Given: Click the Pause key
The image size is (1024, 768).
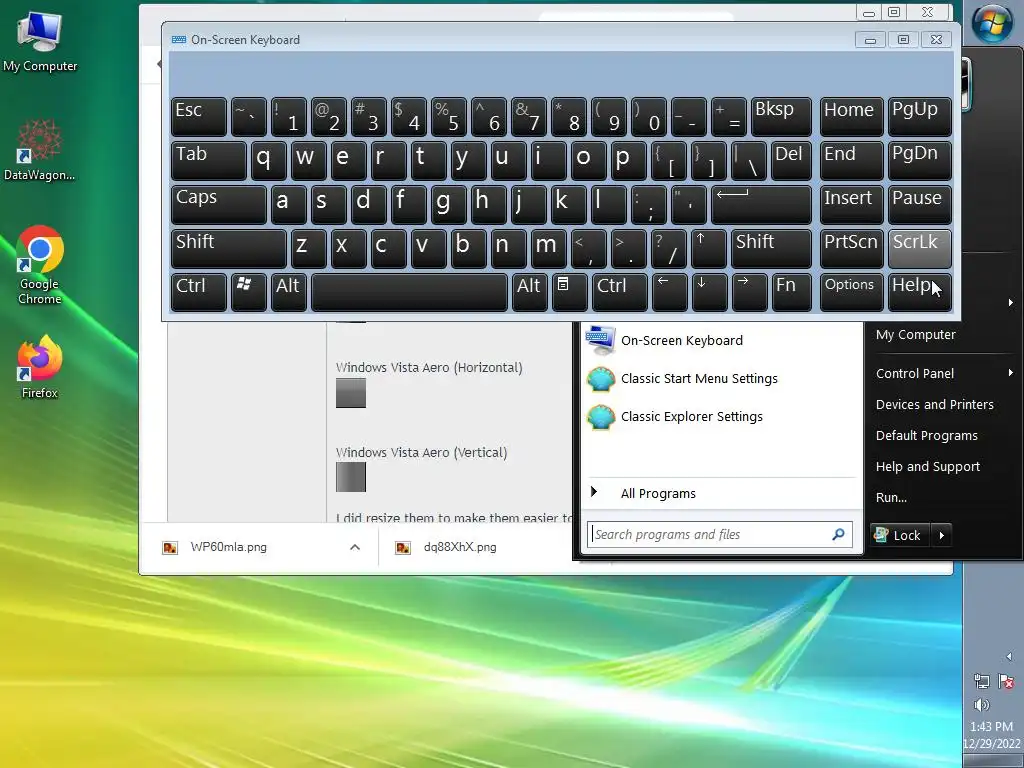Looking at the screenshot, I should coord(920,204).
